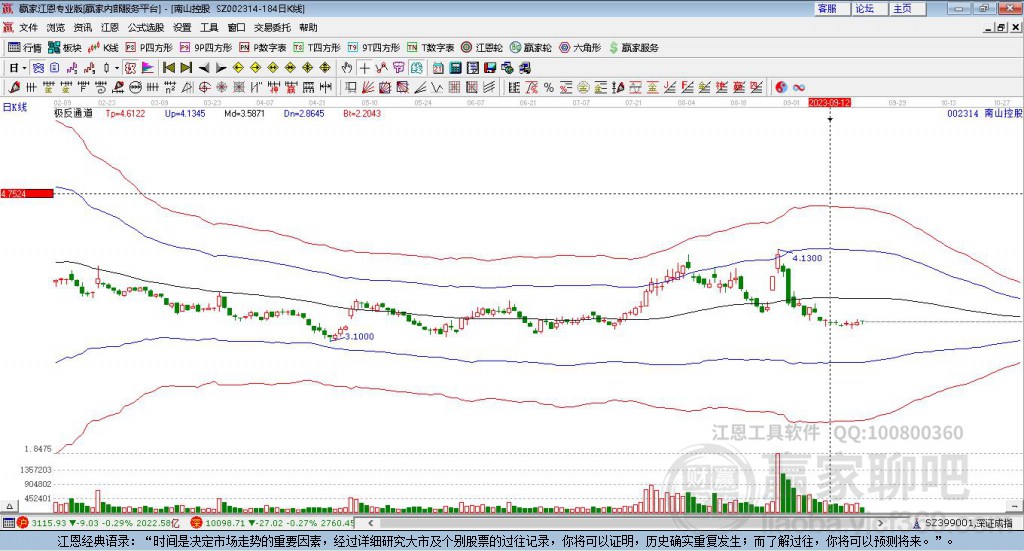Screen dimensions: 1024x551
Task: Select the percent % line tool
Action: click(549, 87)
